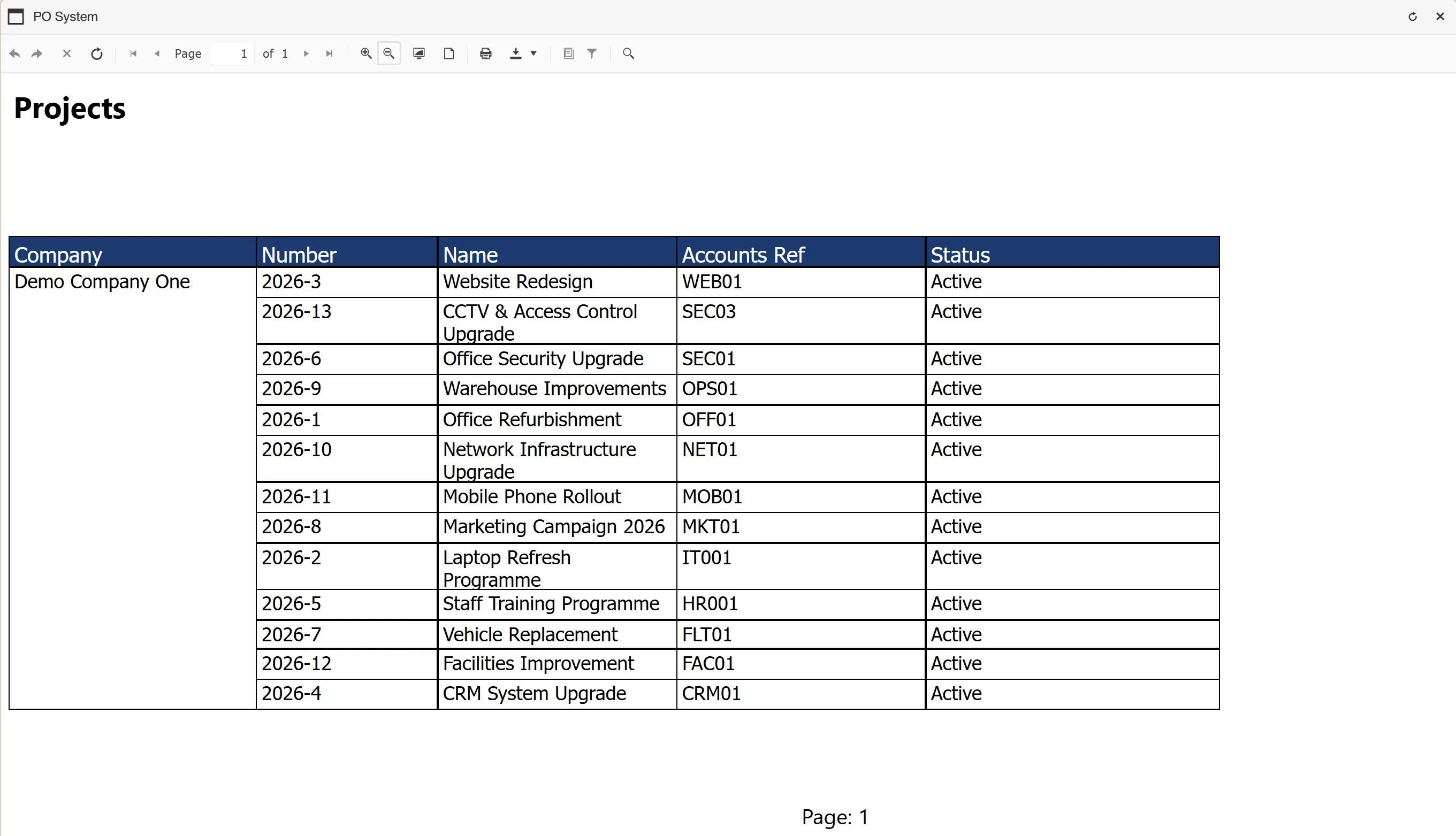1456x836 pixels.
Task: Click the Company column header
Action: [132, 252]
